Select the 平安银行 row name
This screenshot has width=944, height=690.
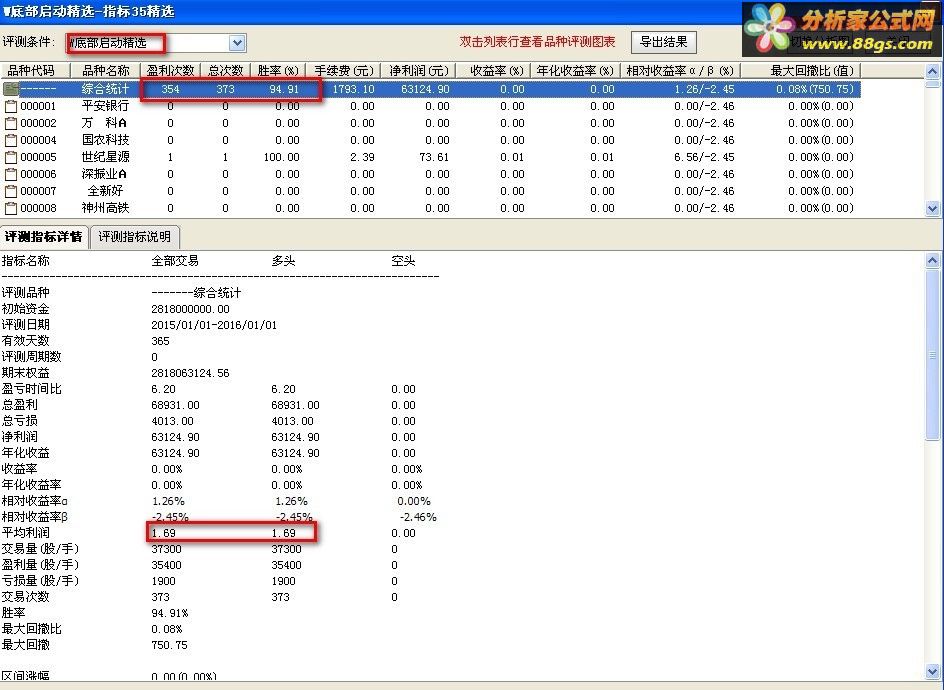[x=105, y=106]
